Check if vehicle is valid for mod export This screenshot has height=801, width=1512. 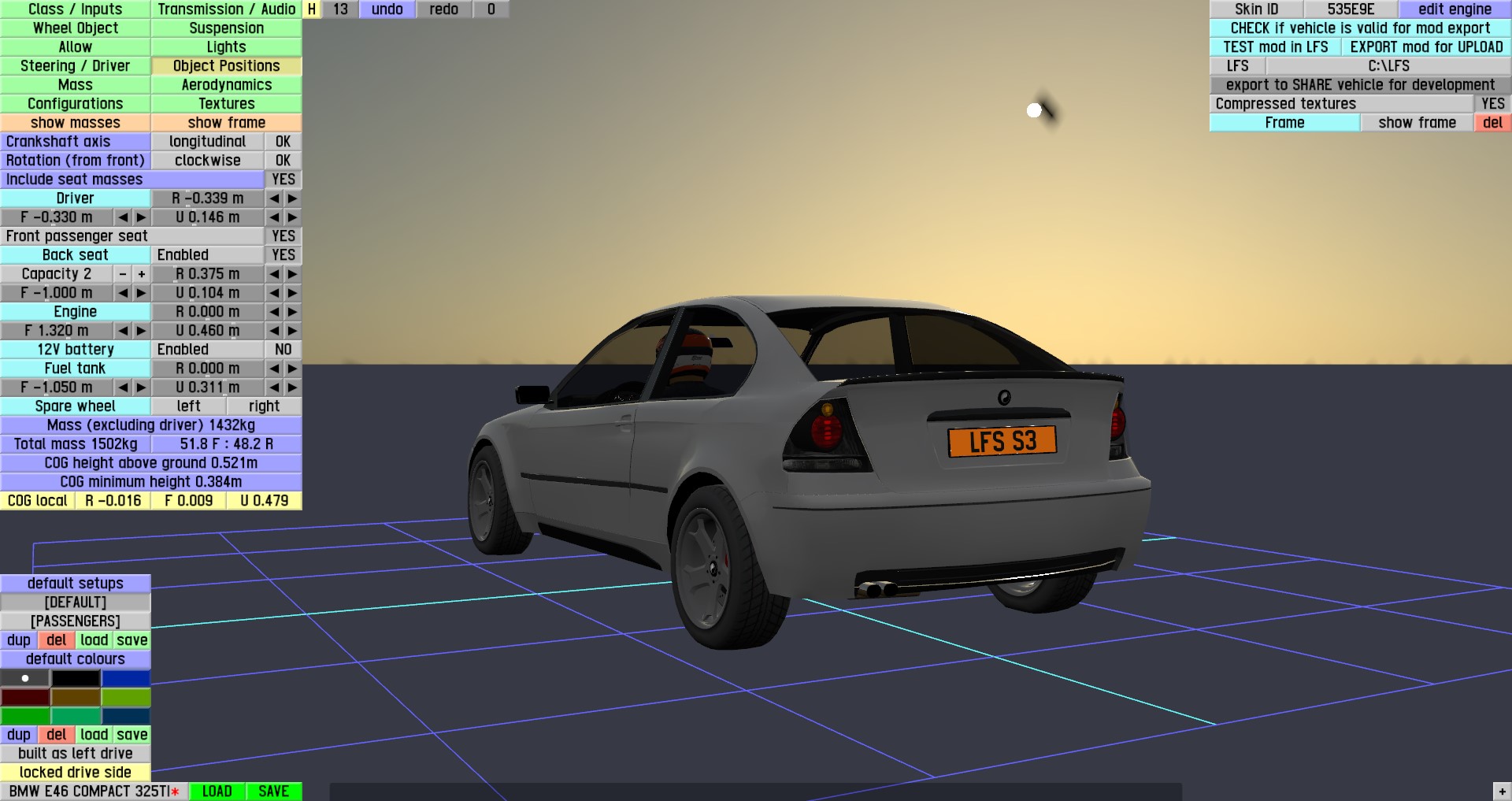(x=1361, y=28)
